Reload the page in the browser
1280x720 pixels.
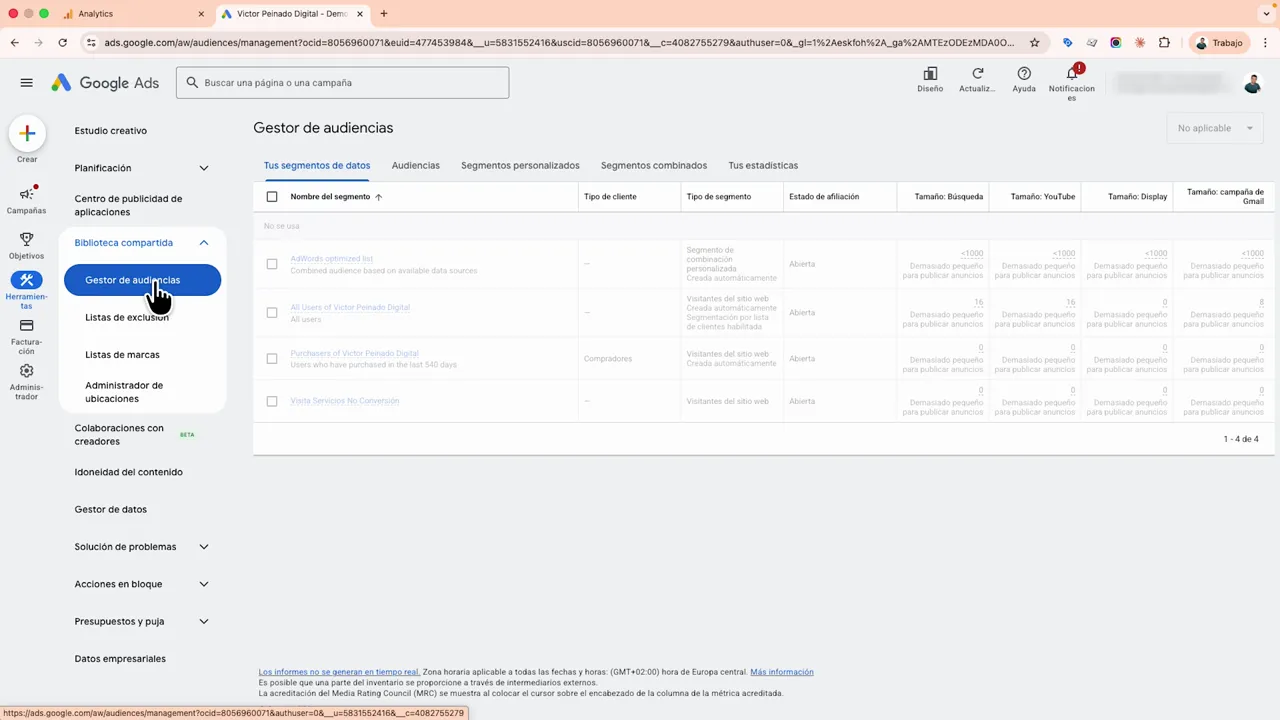click(63, 43)
